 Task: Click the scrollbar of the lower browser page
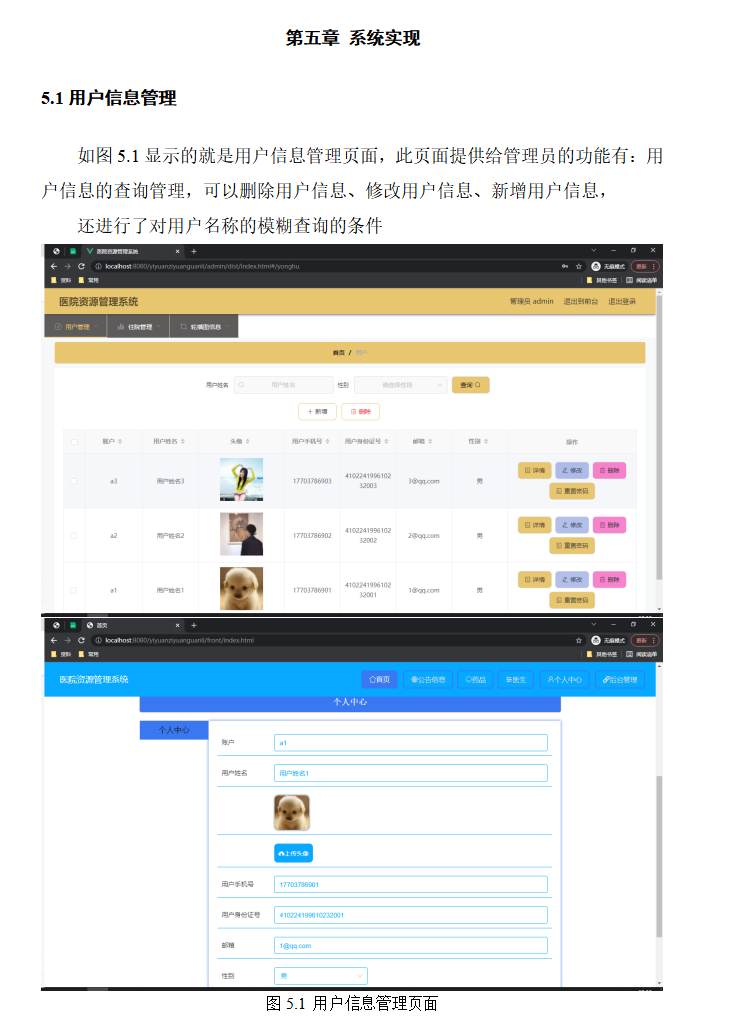pos(658,850)
